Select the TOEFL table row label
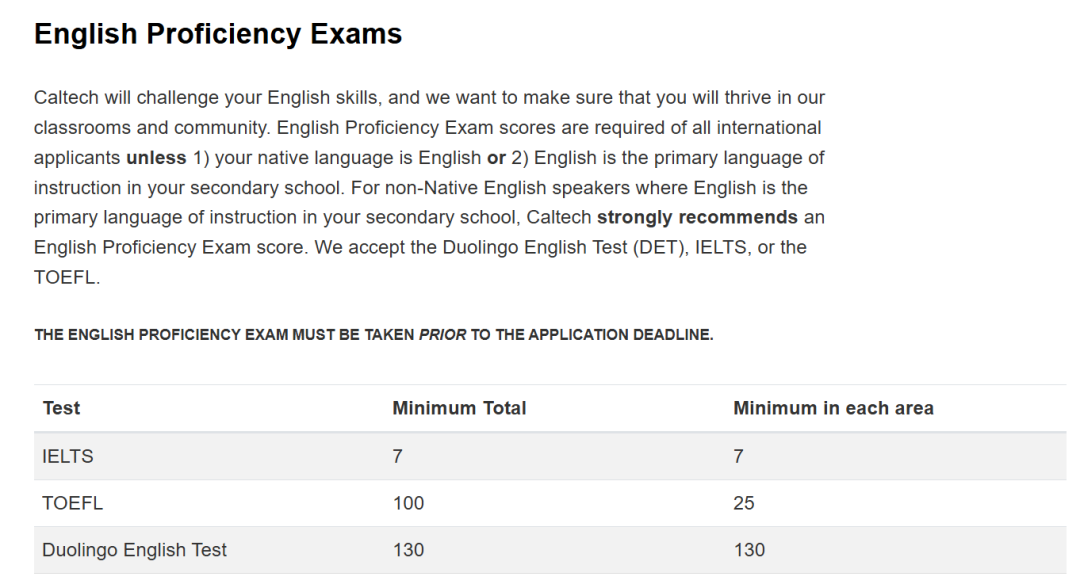The width and height of the screenshot is (1080, 588). coord(72,503)
